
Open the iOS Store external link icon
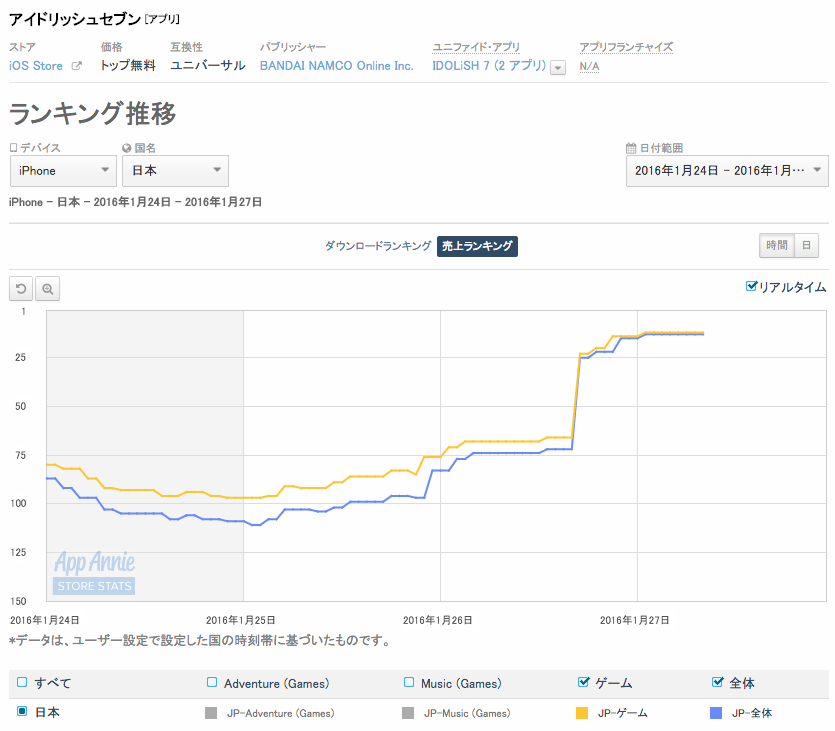pos(77,66)
